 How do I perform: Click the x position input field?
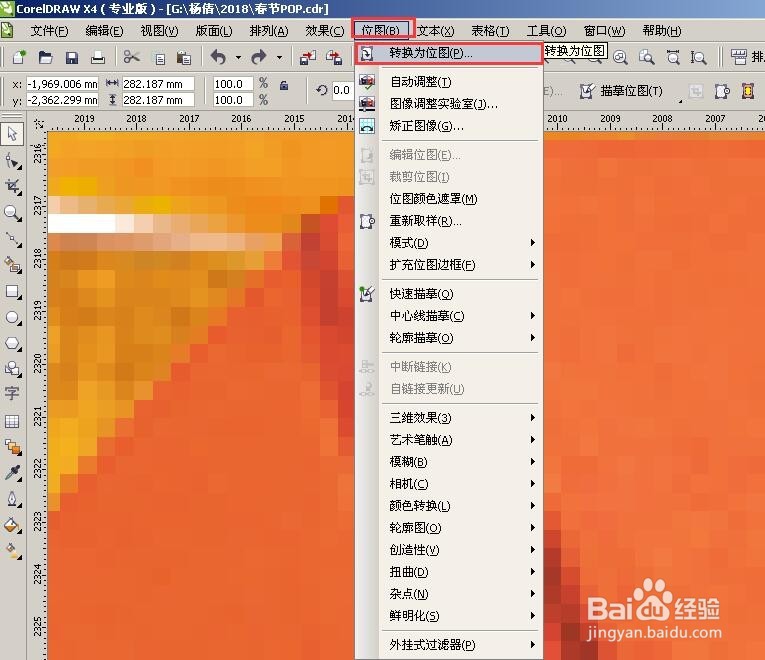click(x=62, y=84)
